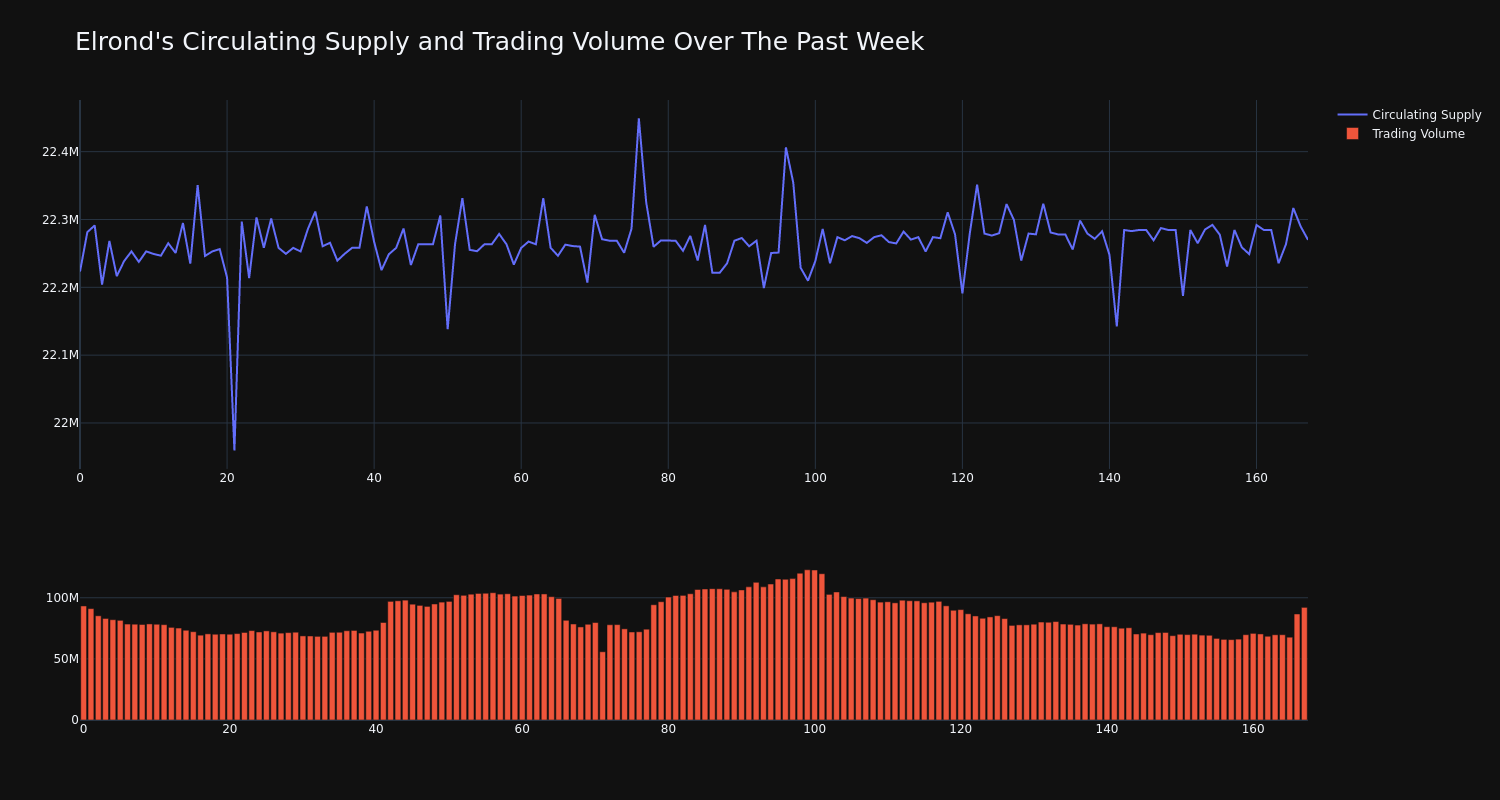1500x800 pixels.
Task: Click the 80 tick on supply x-axis
Action: click(x=668, y=478)
